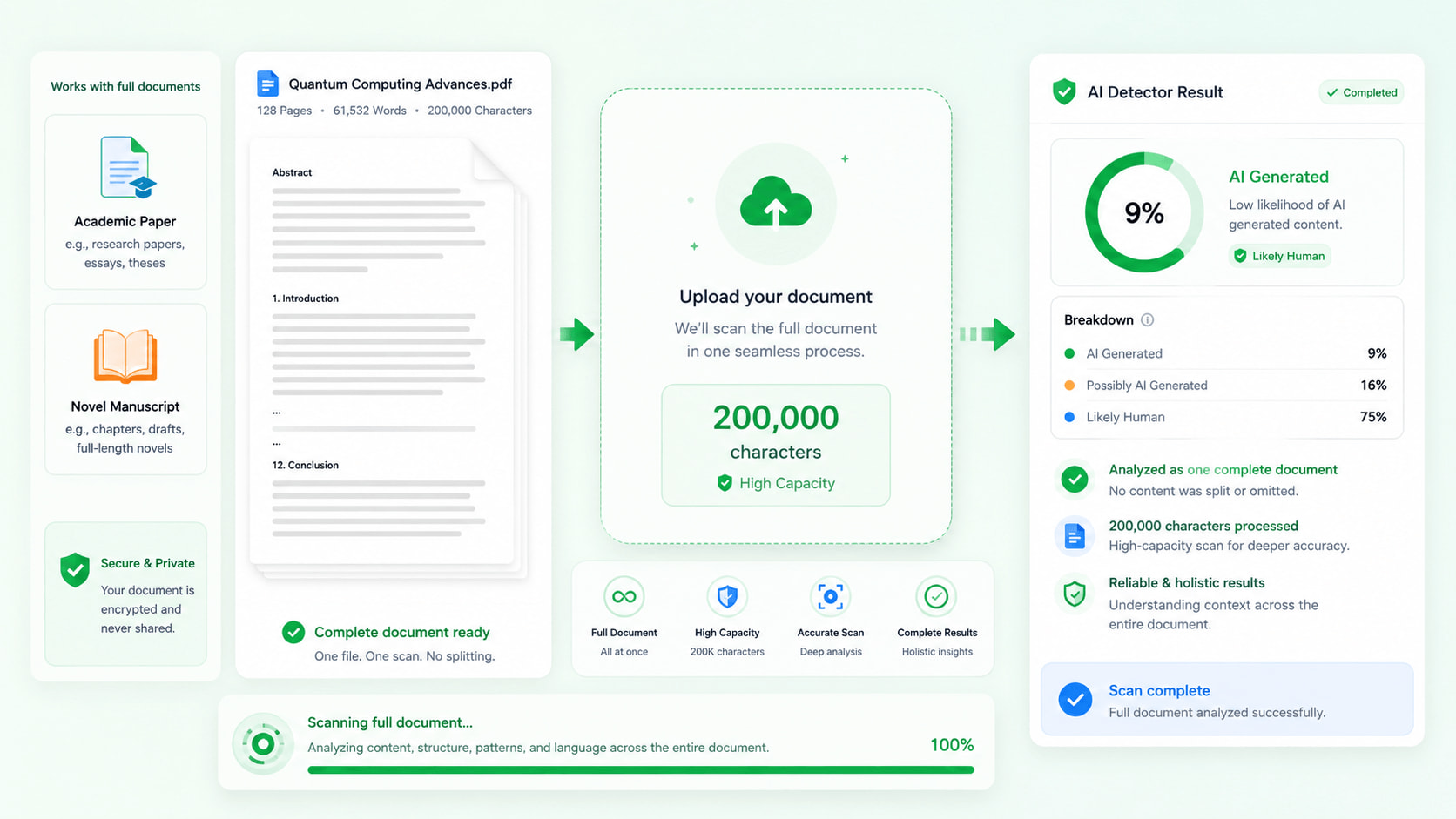The image size is (1456, 819).
Task: Click the AI Detector Result shield icon
Action: coord(1064,91)
